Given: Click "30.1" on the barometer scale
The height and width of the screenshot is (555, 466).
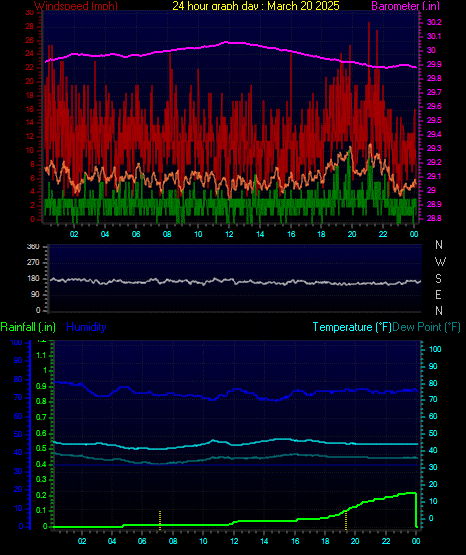Looking at the screenshot, I should (x=434, y=36).
